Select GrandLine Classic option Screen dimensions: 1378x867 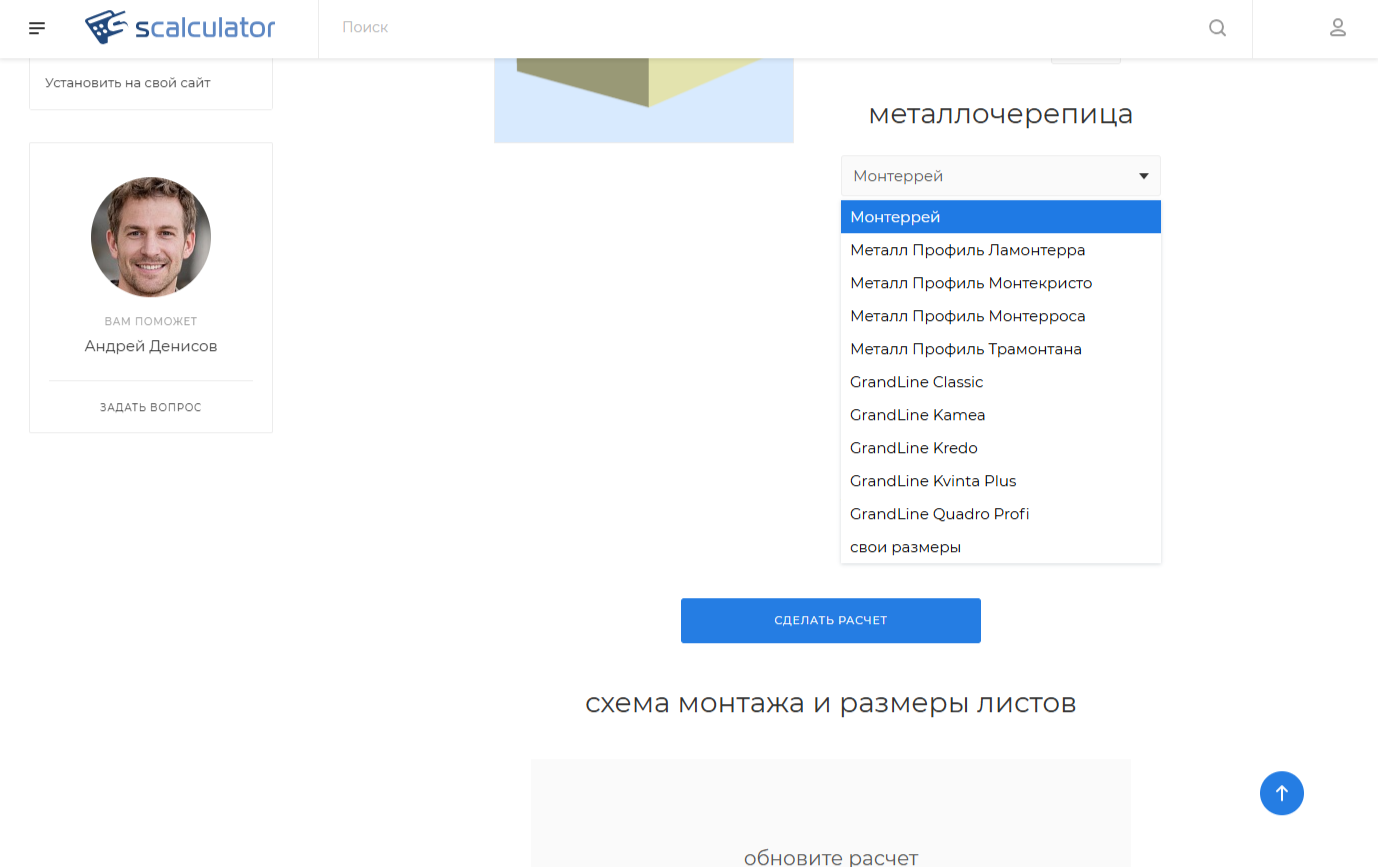(x=1001, y=382)
